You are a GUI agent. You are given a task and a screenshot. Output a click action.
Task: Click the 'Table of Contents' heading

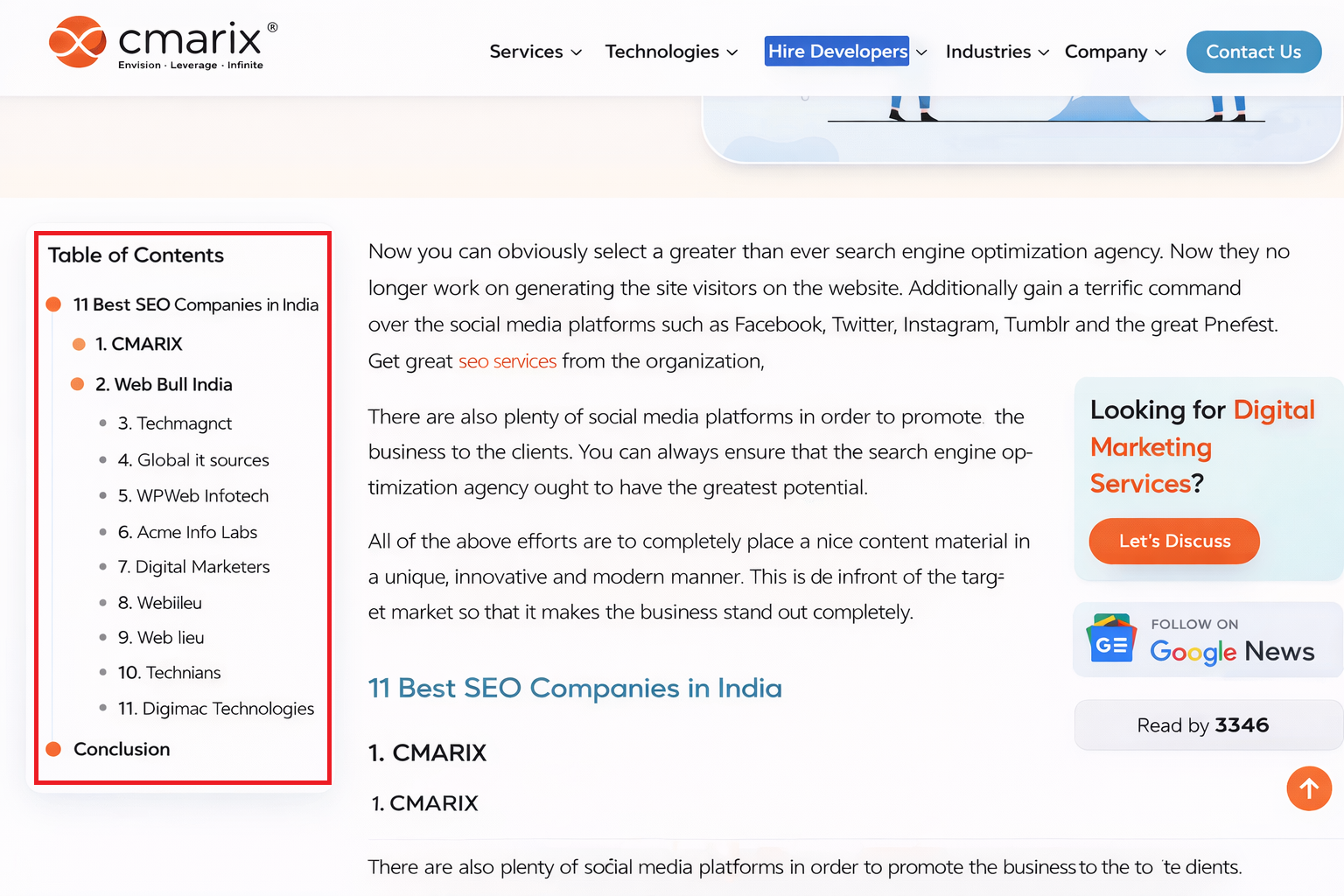136,255
